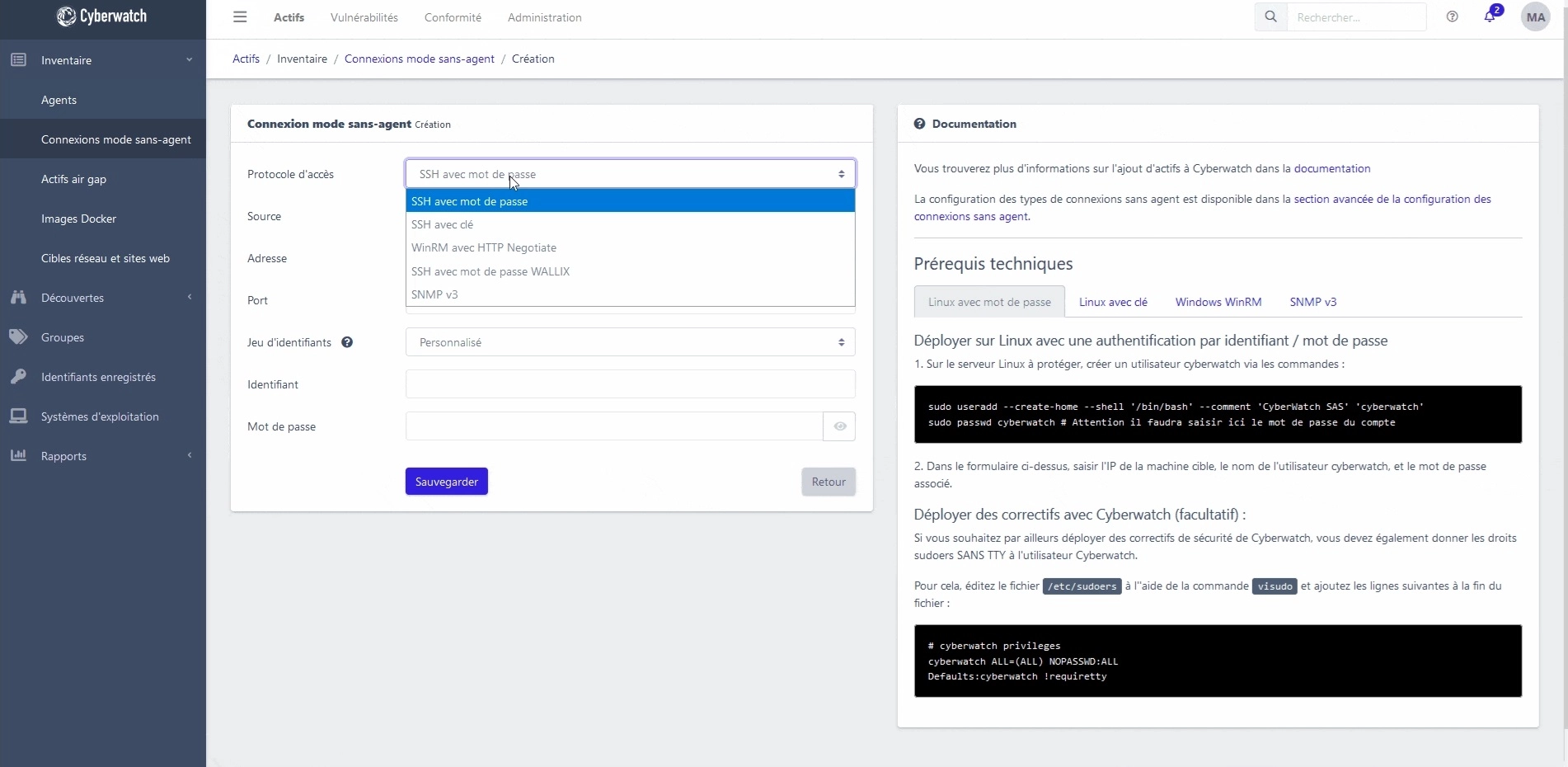Click the Jeu d'identifiants help icon
Viewport: 1568px width, 767px height.
pyautogui.click(x=347, y=342)
